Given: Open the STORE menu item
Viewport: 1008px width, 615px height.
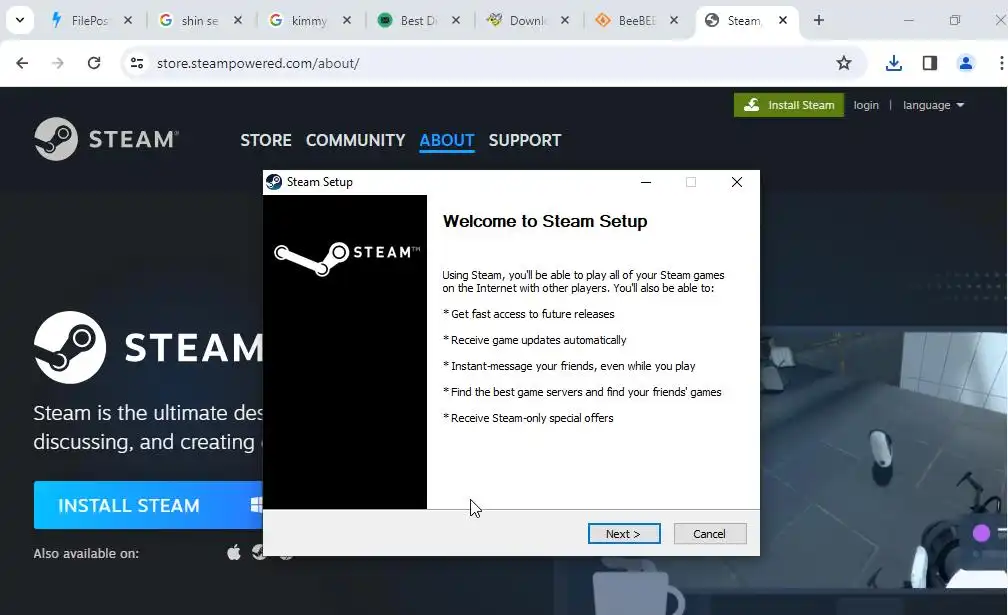Looking at the screenshot, I should [266, 140].
